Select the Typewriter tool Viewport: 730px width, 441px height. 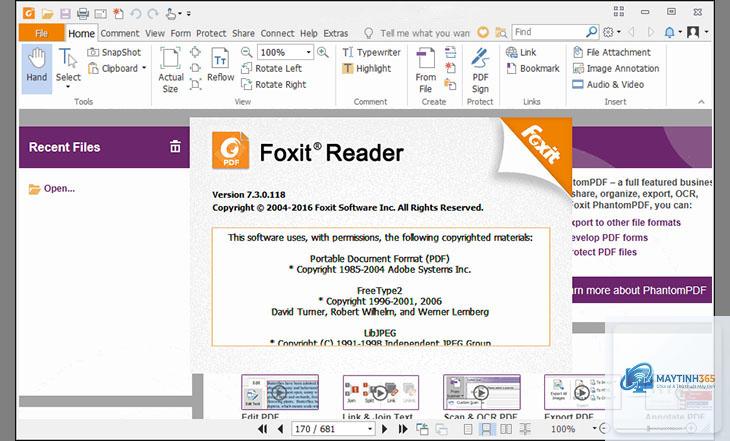[x=371, y=52]
